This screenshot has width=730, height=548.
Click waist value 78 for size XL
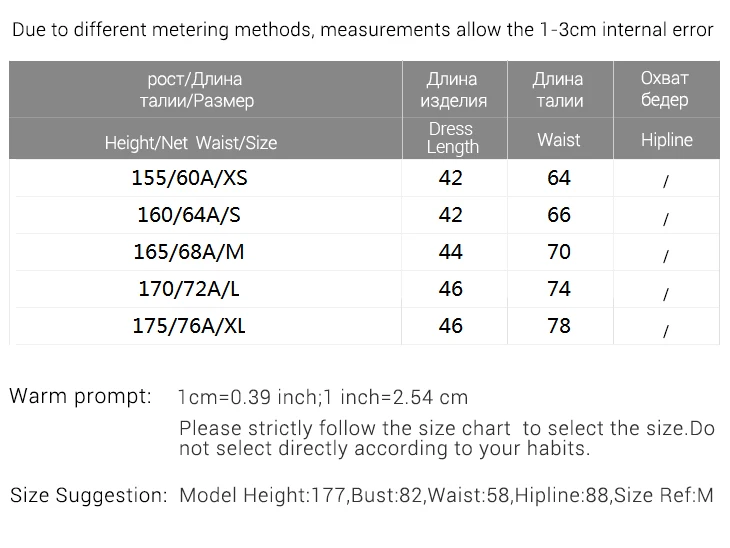pos(559,325)
